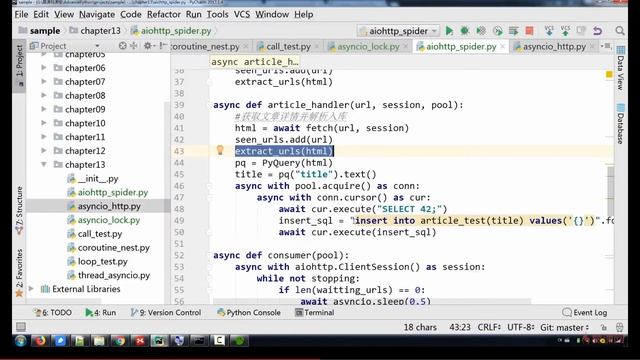Open the Git: master branch popup

[x=564, y=327]
